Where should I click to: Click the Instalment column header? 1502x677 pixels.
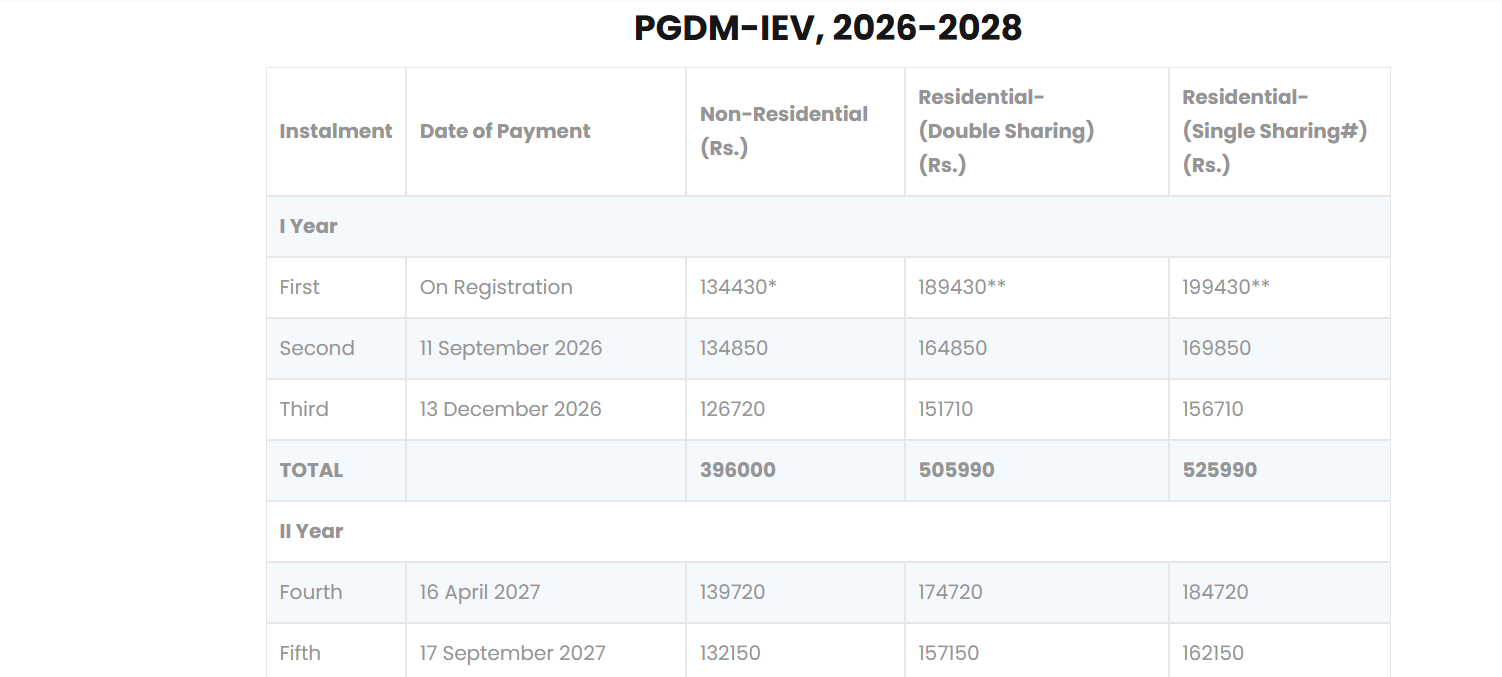pos(336,131)
